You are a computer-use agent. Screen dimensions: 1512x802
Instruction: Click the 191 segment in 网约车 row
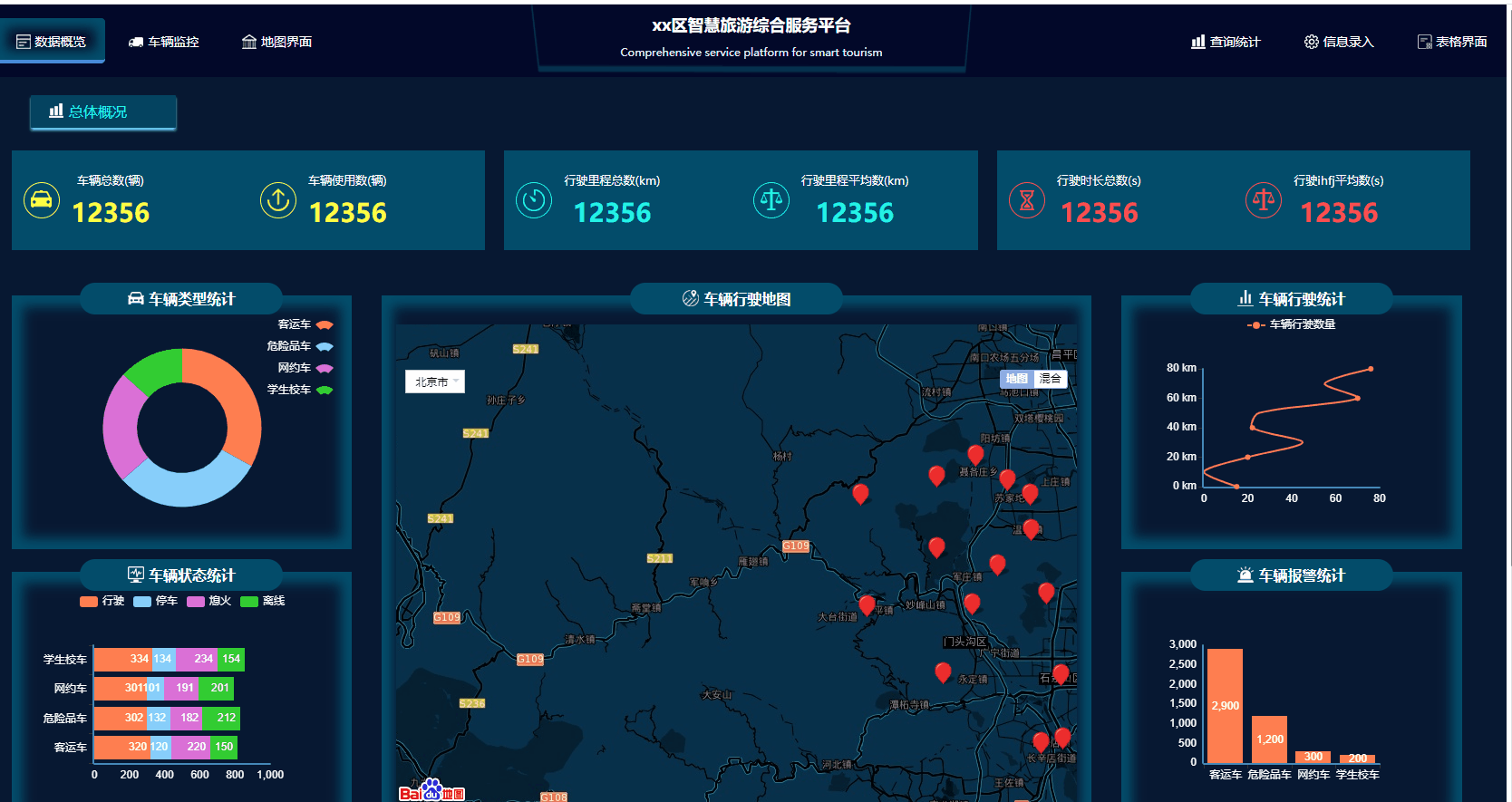coord(182,688)
